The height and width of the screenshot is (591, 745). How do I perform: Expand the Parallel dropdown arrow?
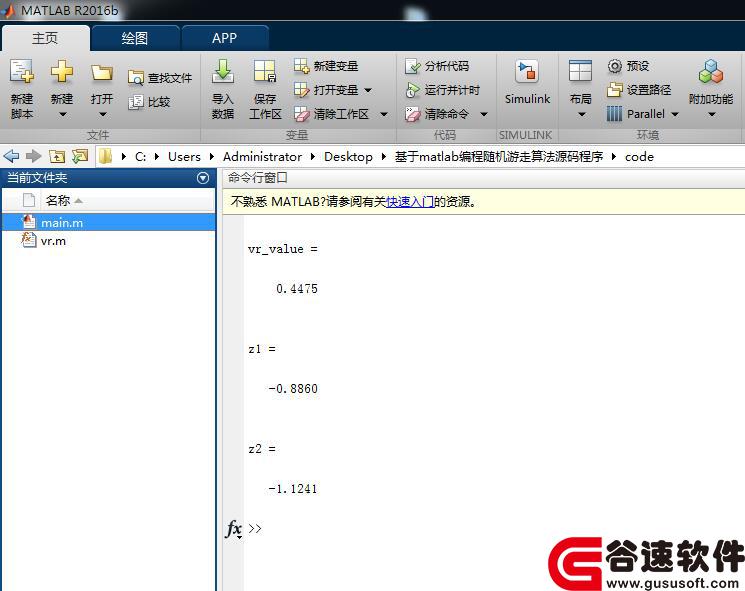pos(675,114)
